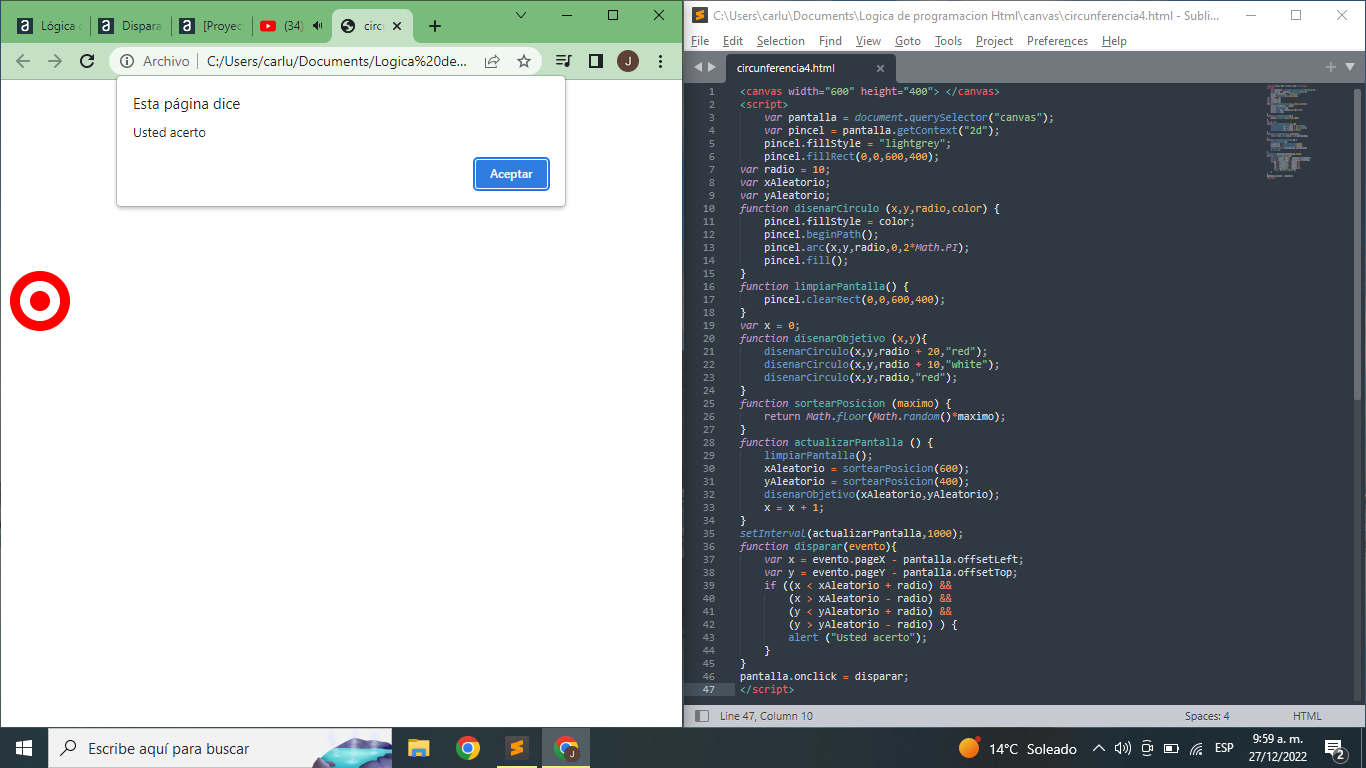The width and height of the screenshot is (1366, 768).
Task: Click the Aceptar button in the alert
Action: (511, 174)
